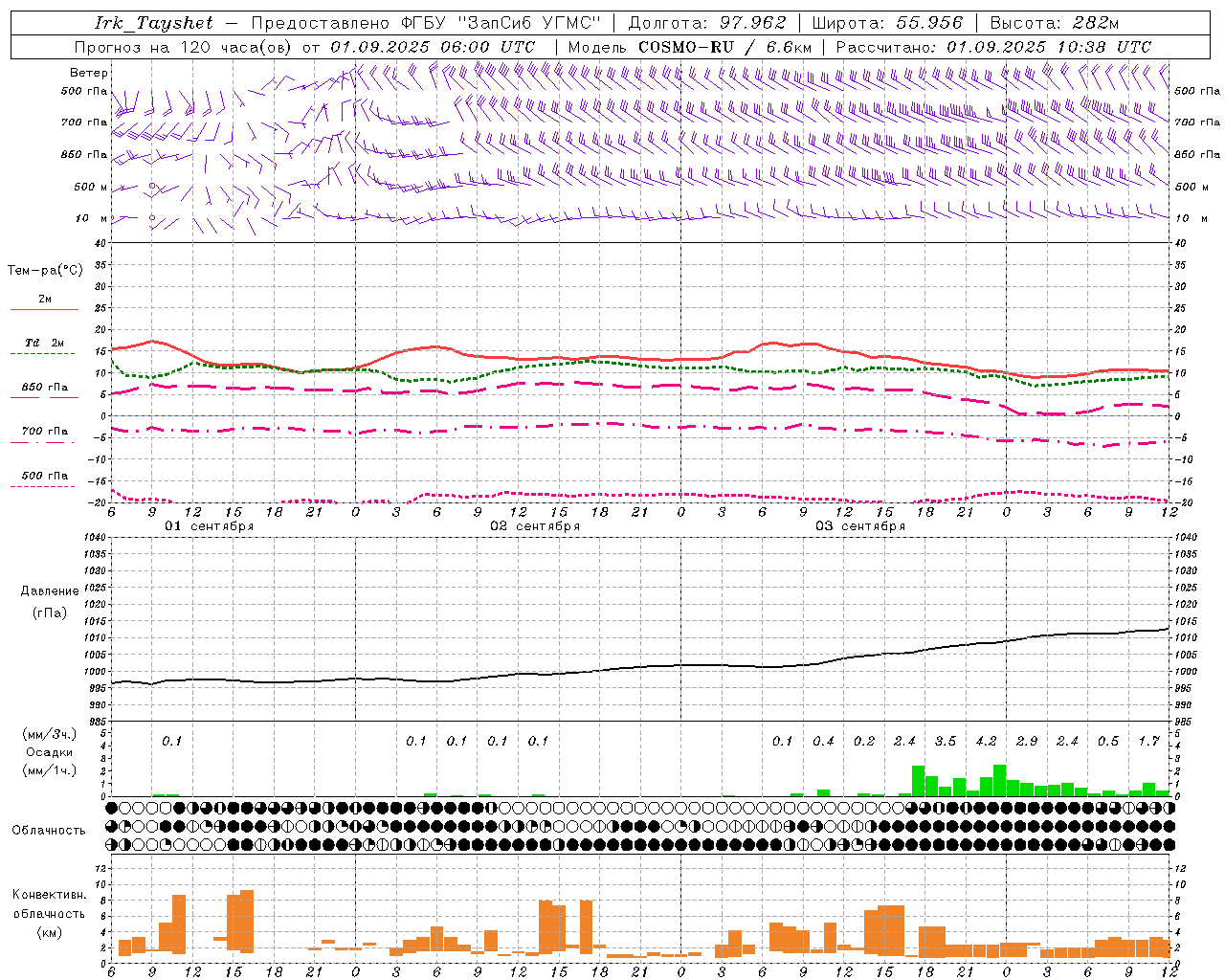Click the Давление pressure panel label
This screenshot has width=1225, height=980.
click(50, 591)
